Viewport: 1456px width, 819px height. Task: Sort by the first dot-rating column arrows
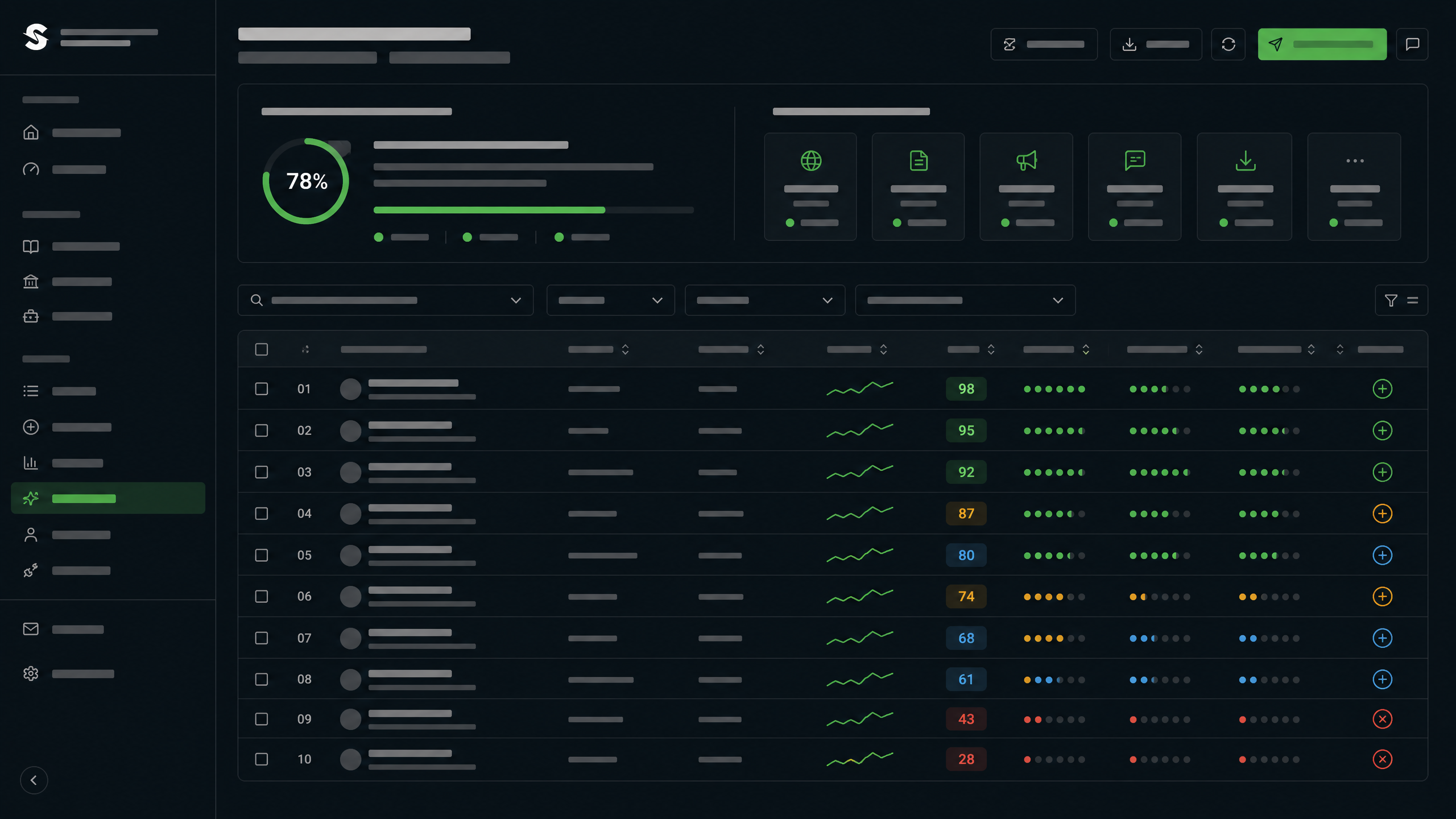pos(1086,349)
